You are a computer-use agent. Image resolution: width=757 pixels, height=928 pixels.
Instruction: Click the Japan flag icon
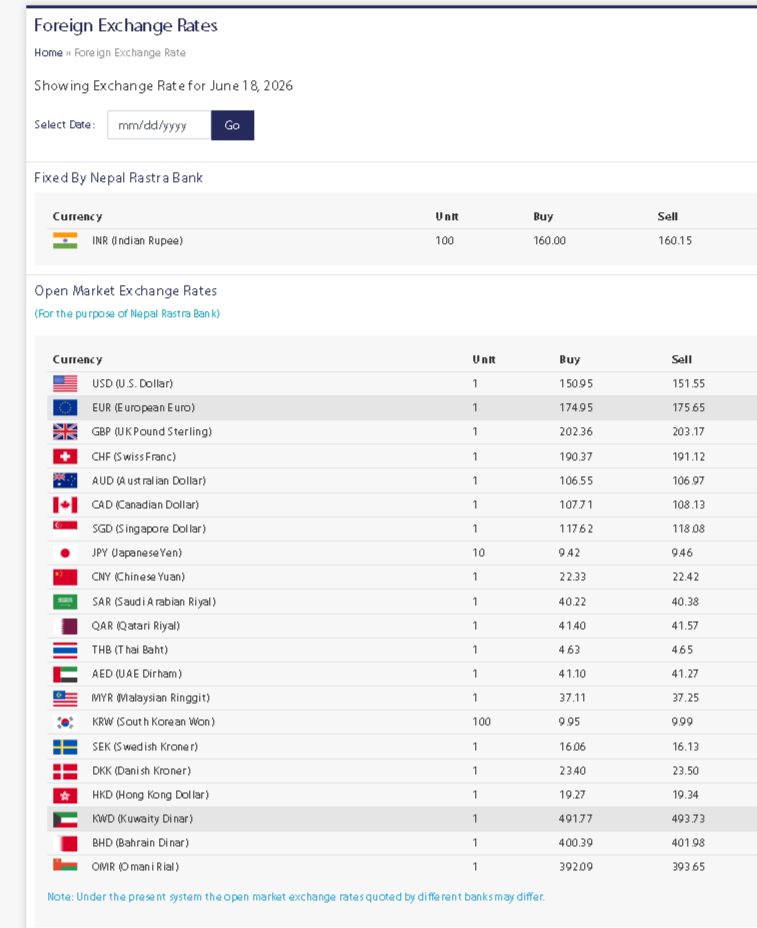[65, 553]
